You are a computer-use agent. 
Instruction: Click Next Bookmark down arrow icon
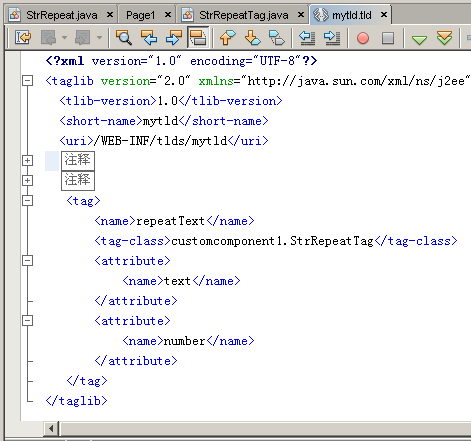252,37
